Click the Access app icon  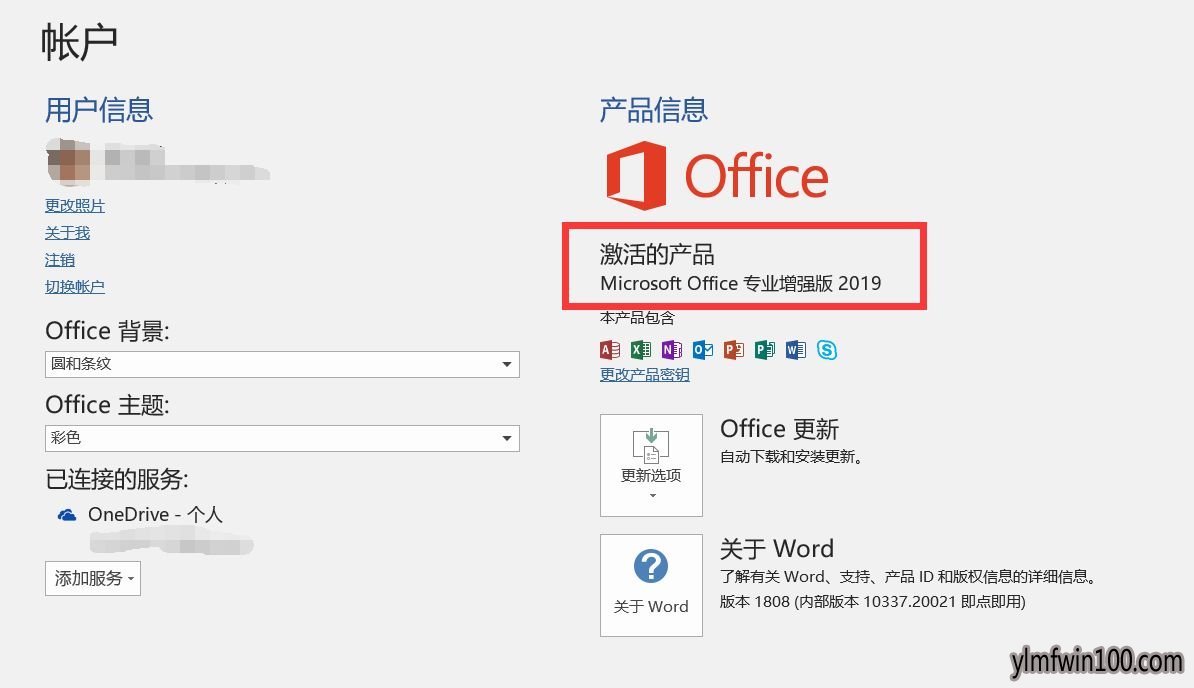click(x=610, y=349)
